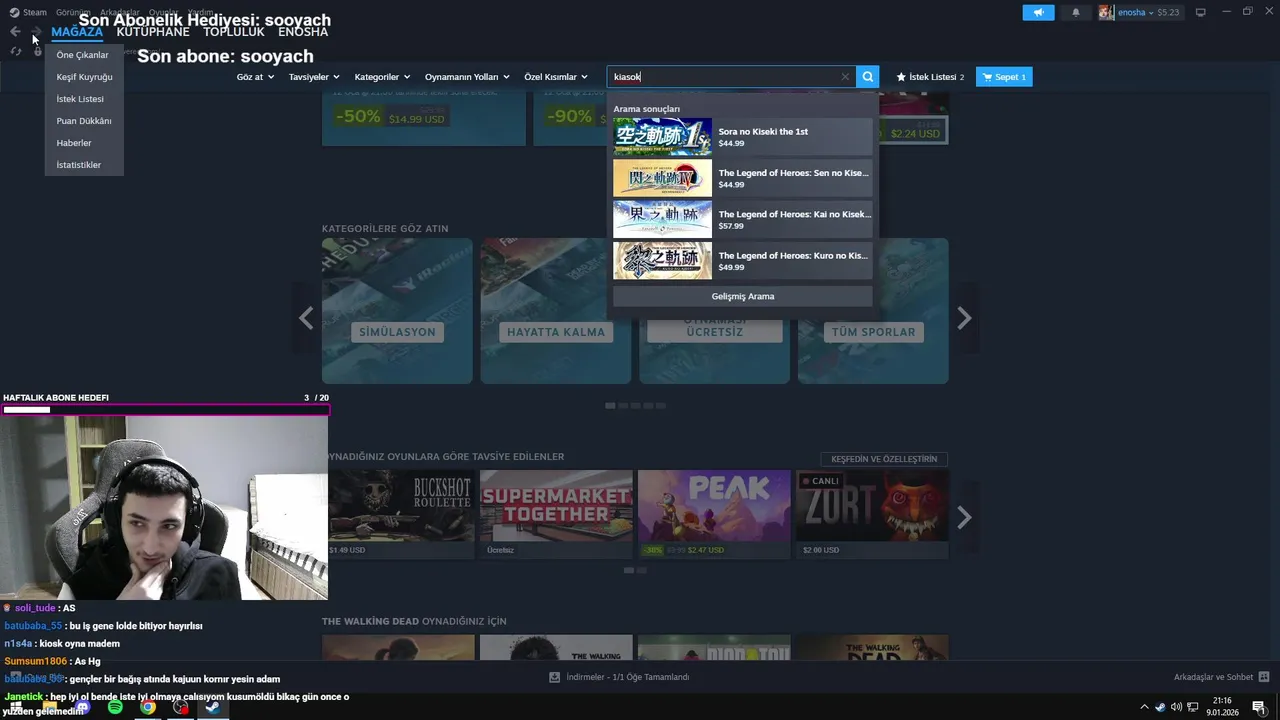The image size is (1280, 720).
Task: Expand the Tavsiyeler dropdown
Action: pyautogui.click(x=314, y=77)
